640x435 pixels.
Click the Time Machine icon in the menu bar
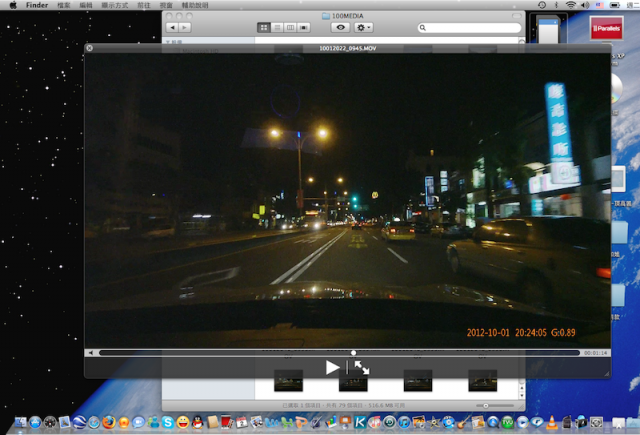point(542,5)
